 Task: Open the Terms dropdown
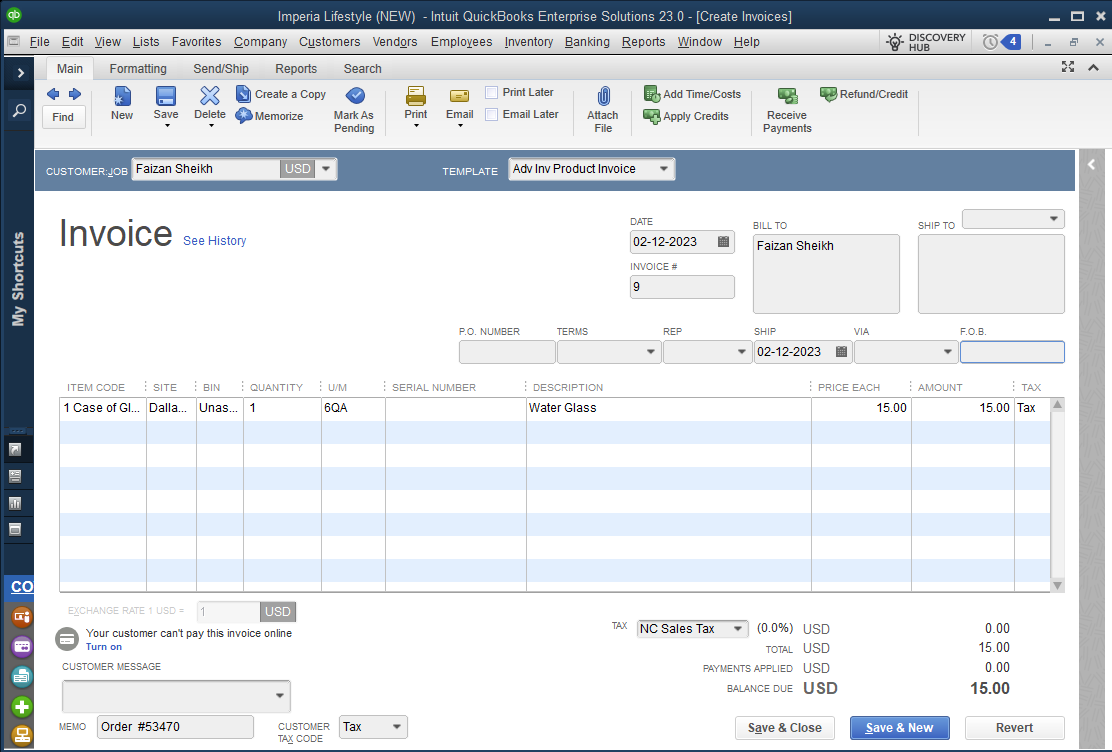tap(650, 352)
